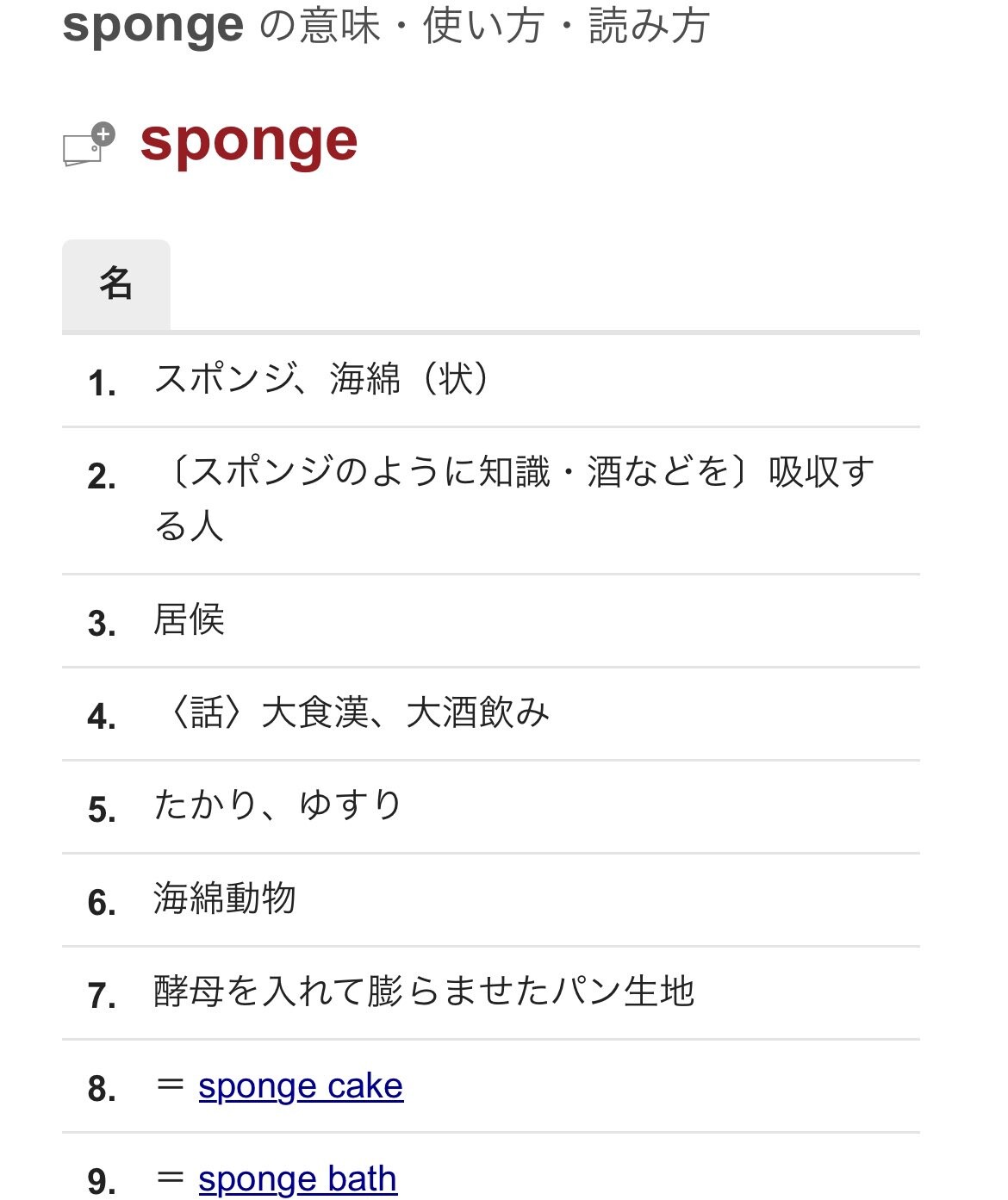Click definition 6 海綿動物
The image size is (1008, 1200).
click(224, 899)
